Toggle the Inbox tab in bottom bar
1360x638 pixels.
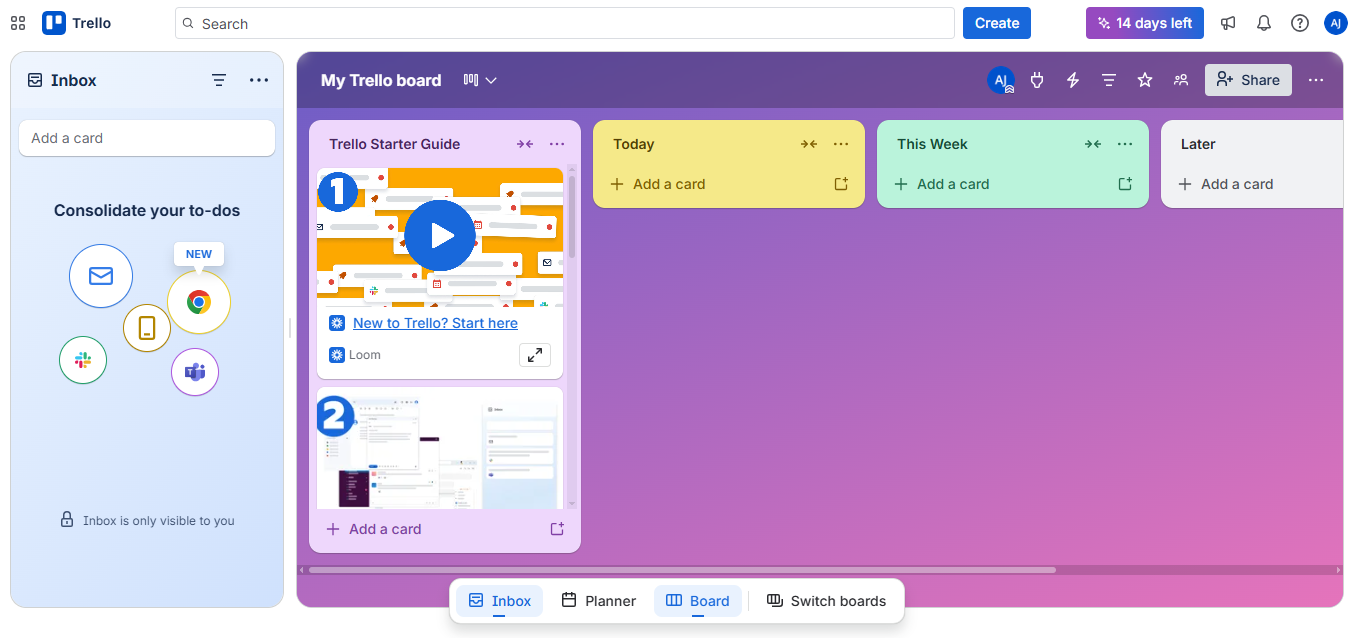point(500,601)
